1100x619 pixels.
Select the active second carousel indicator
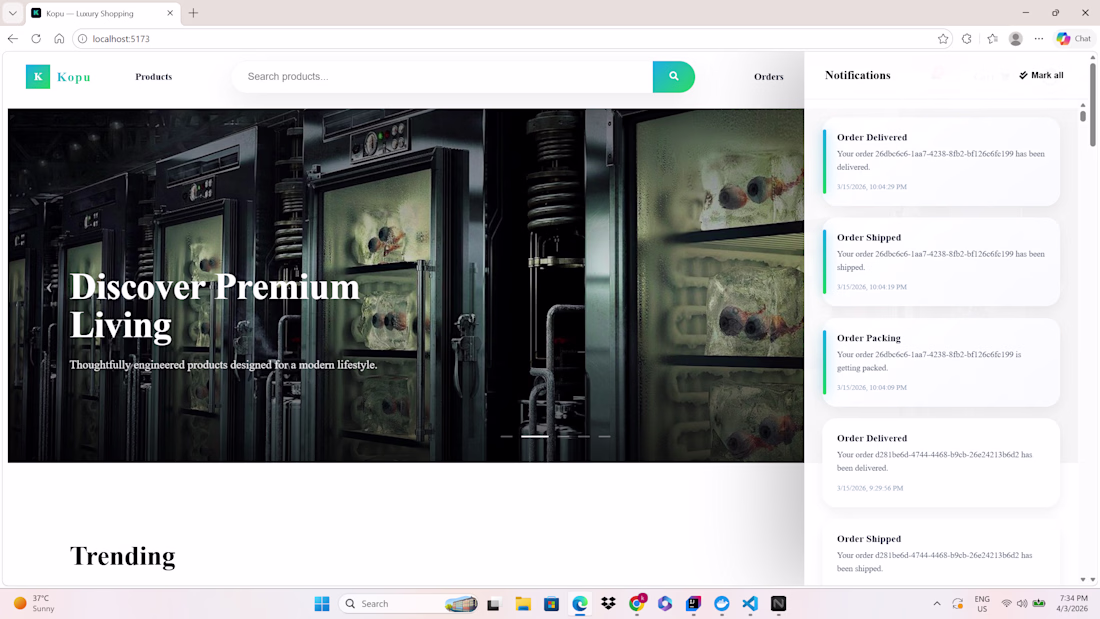tap(535, 437)
